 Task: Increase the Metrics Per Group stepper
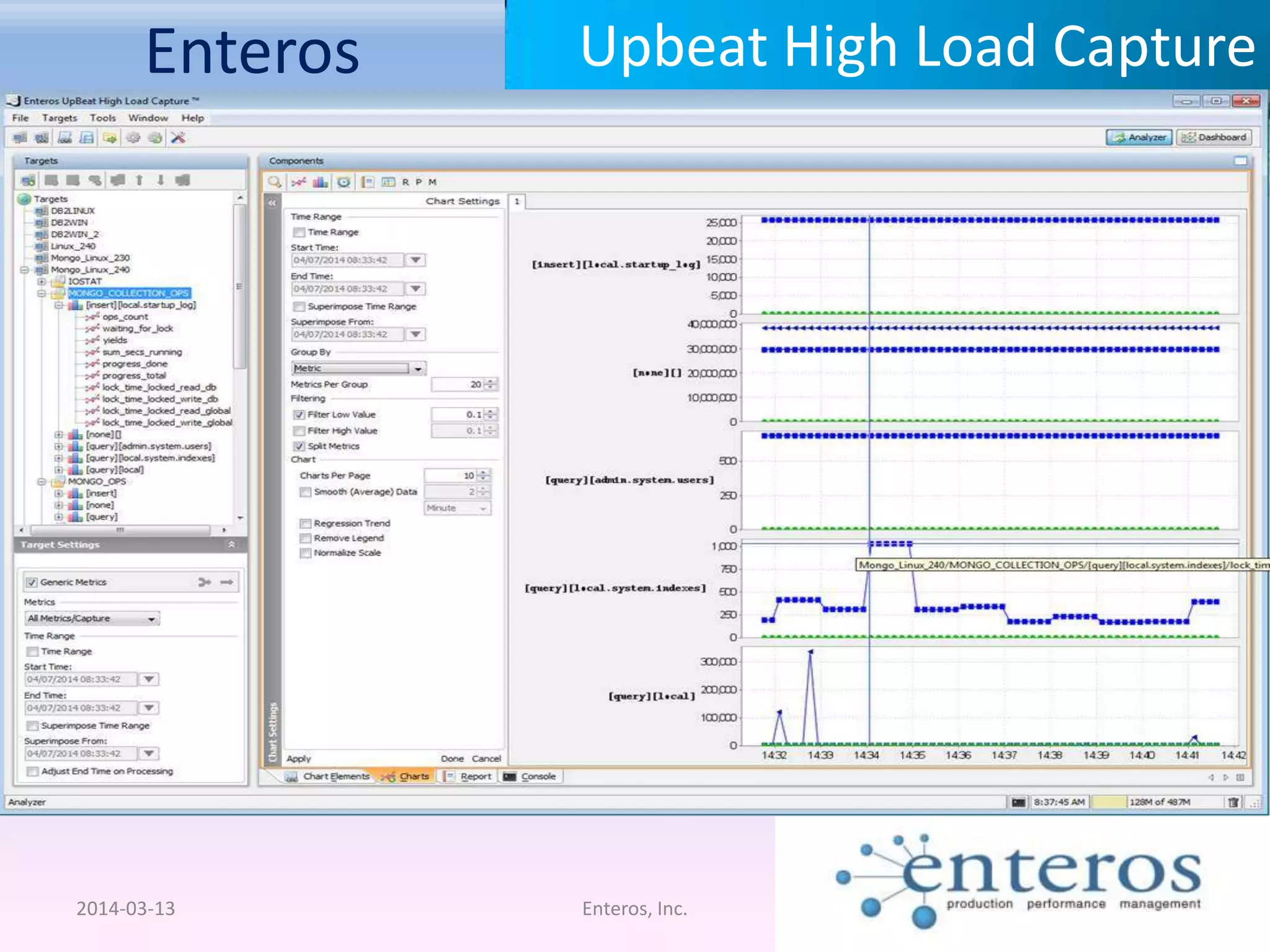tap(491, 381)
